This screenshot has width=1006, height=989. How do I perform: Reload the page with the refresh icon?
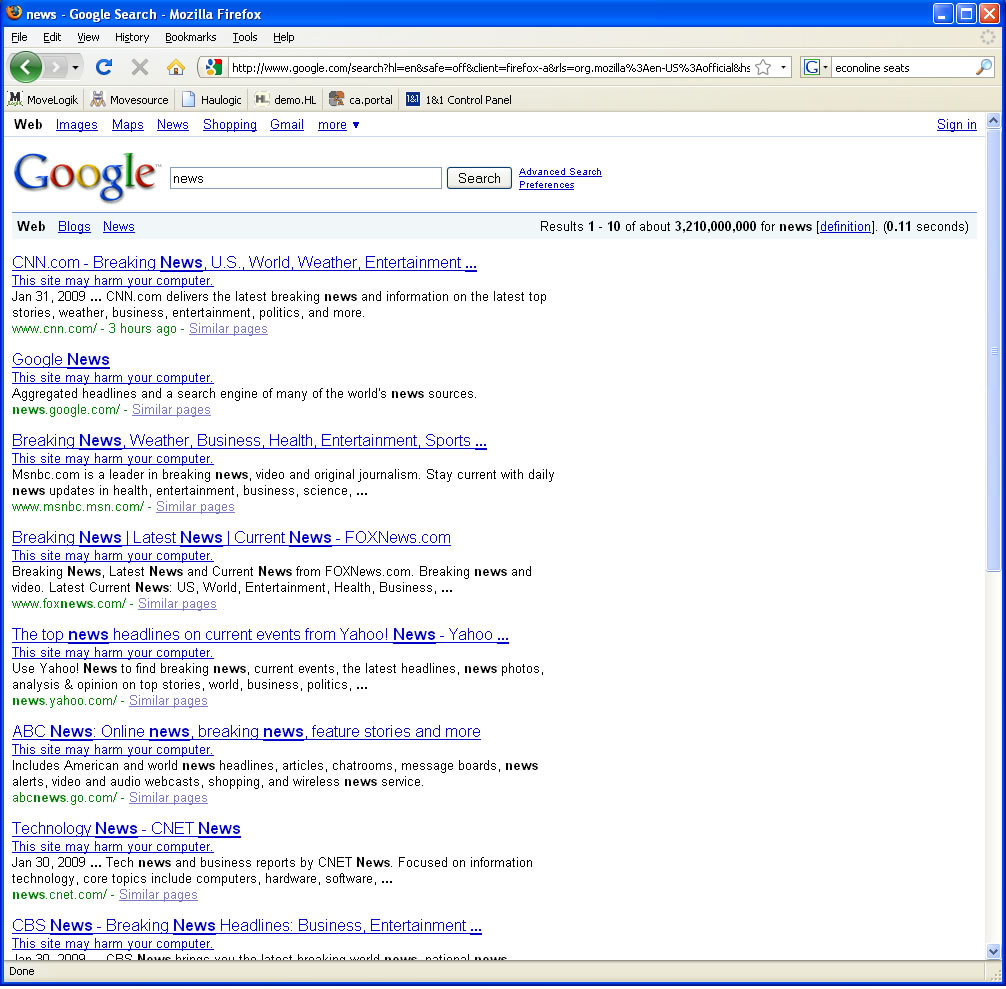pyautogui.click(x=103, y=67)
